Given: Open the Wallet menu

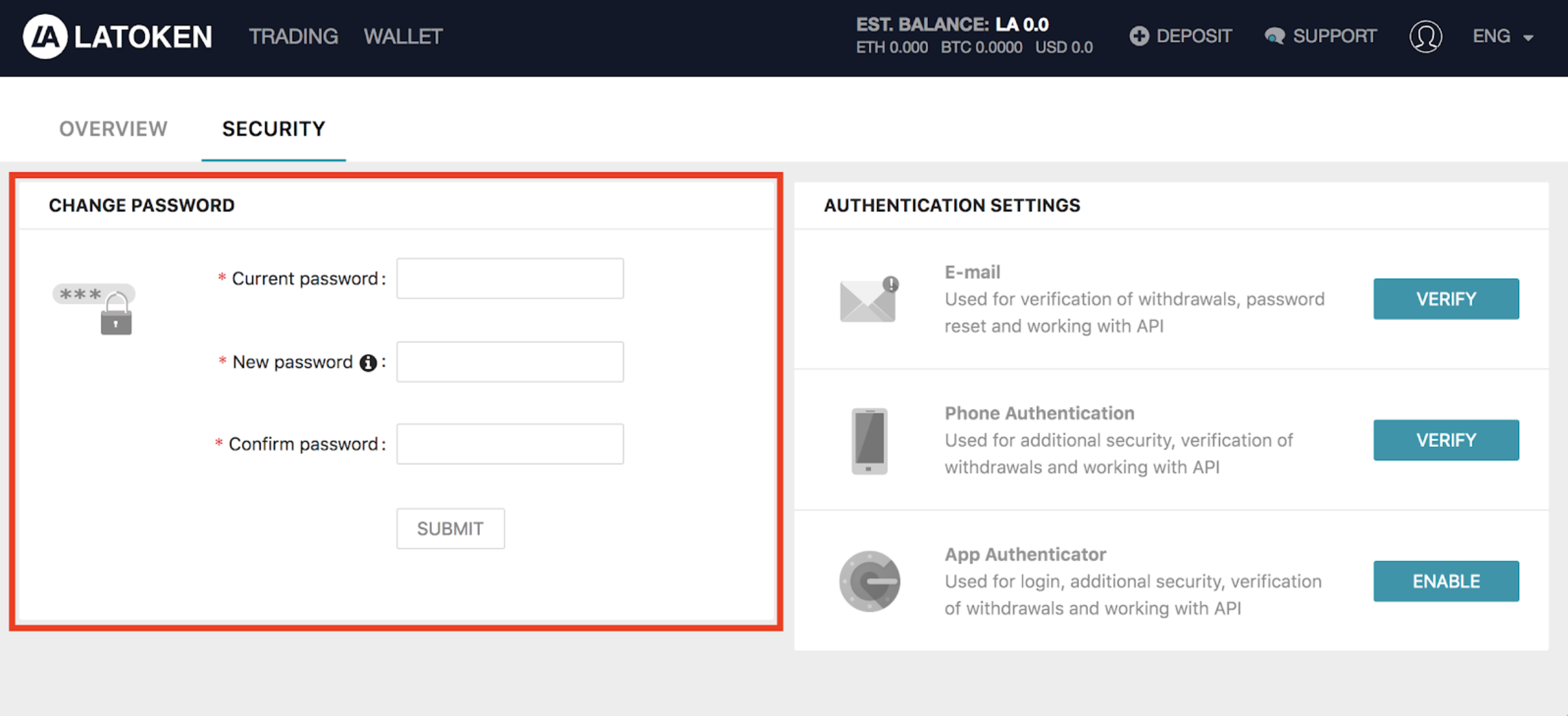Looking at the screenshot, I should [x=403, y=37].
